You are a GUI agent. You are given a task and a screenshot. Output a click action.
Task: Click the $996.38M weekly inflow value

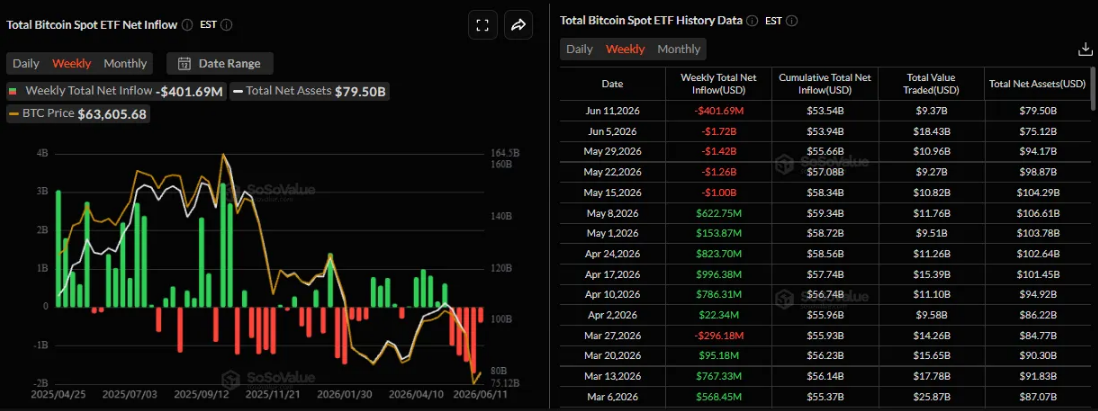718,274
